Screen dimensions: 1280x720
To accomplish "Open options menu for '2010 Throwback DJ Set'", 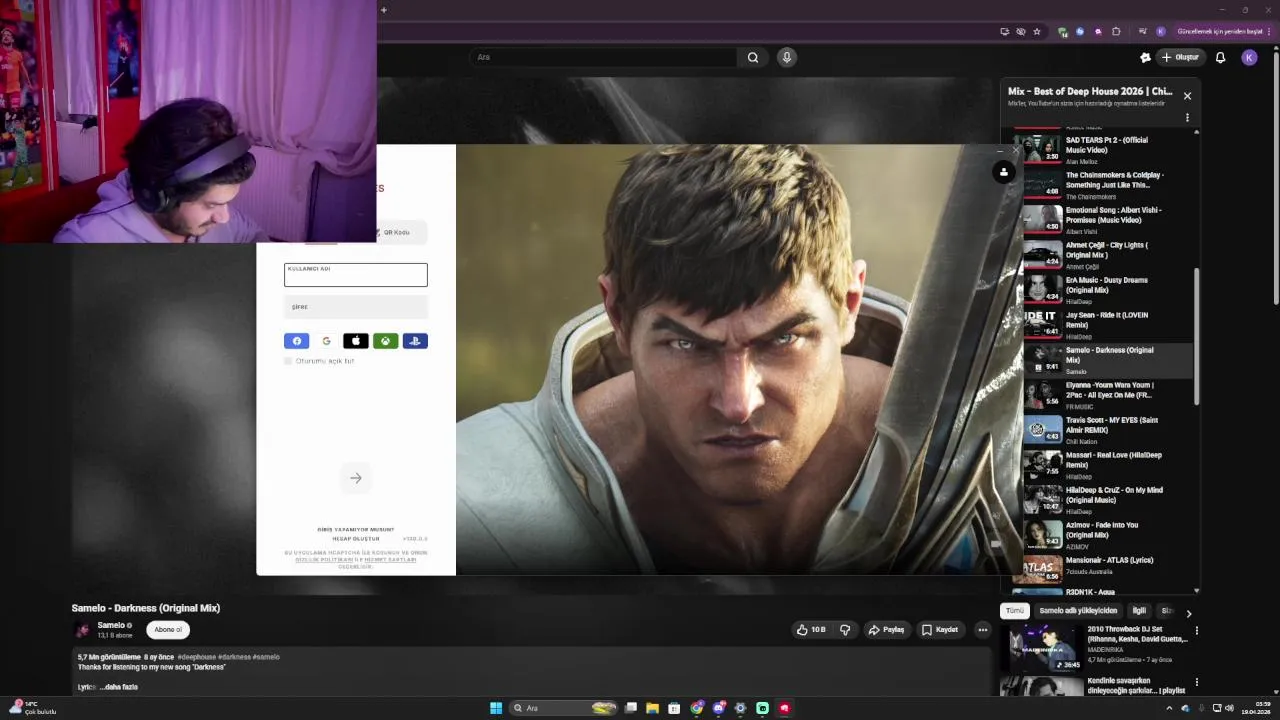I will [x=1196, y=631].
